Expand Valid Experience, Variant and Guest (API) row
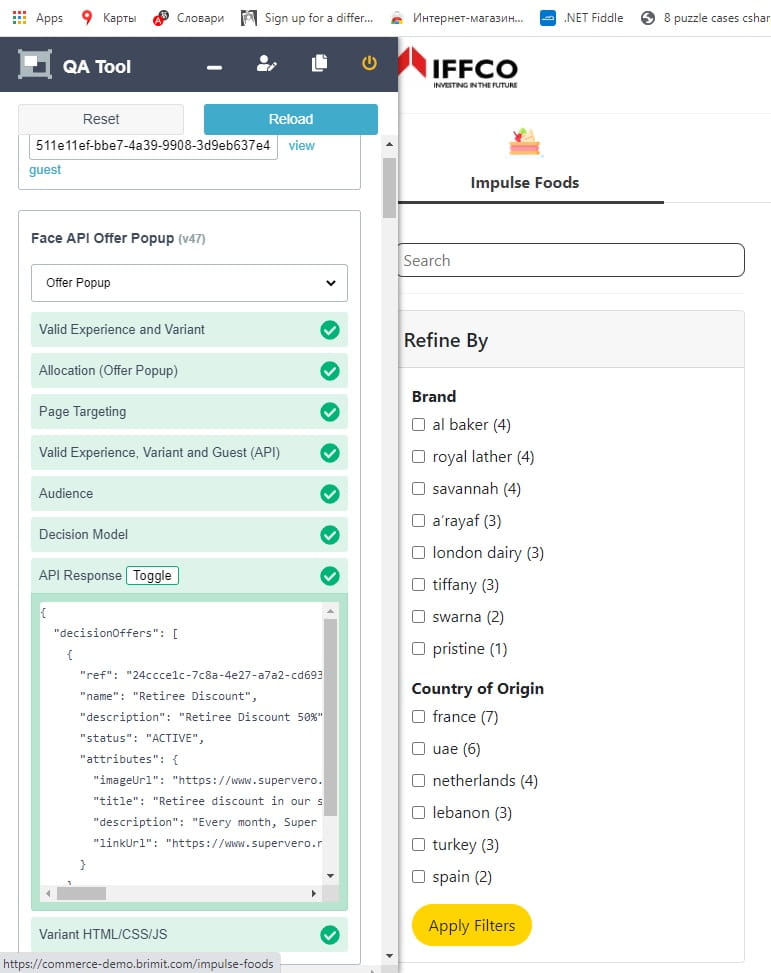This screenshot has height=973, width=771. pos(189,452)
